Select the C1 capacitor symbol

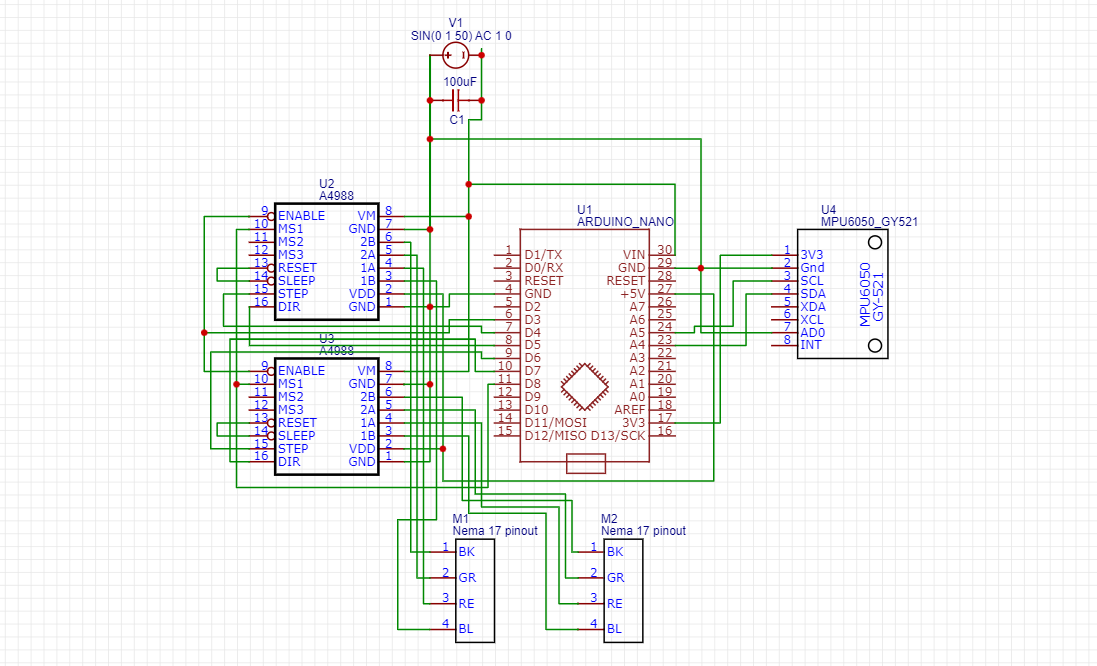456,101
